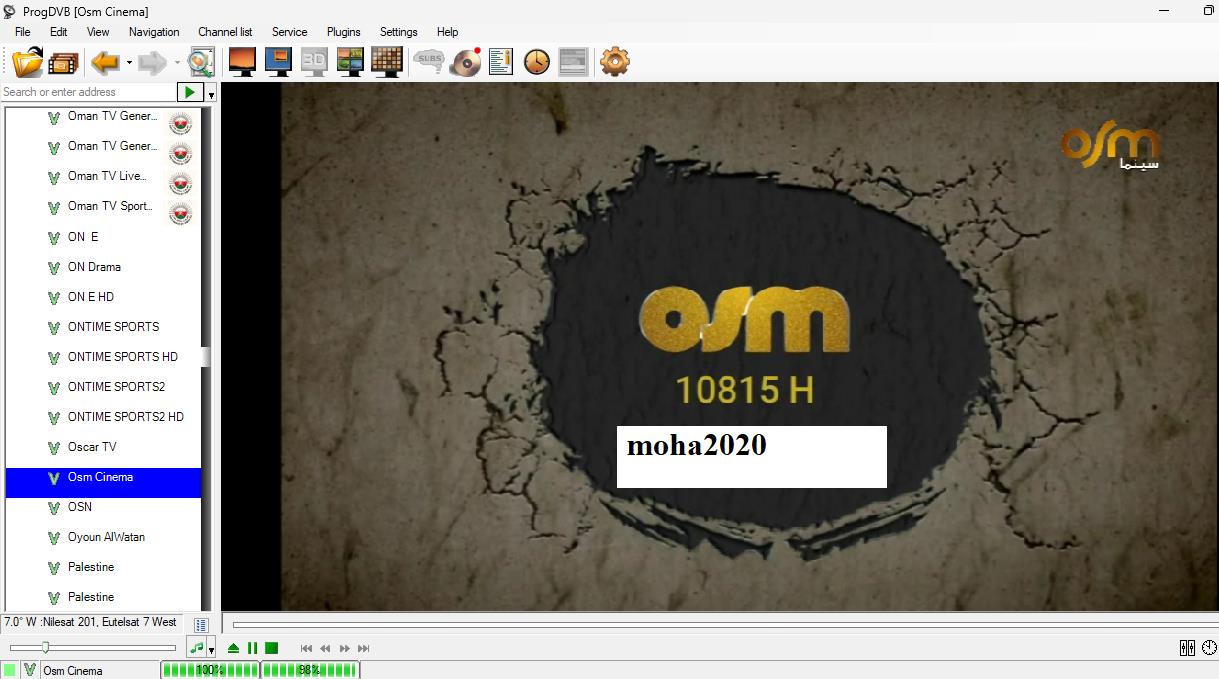Start recording with the disc record icon
The width and height of the screenshot is (1219, 679).
[466, 62]
